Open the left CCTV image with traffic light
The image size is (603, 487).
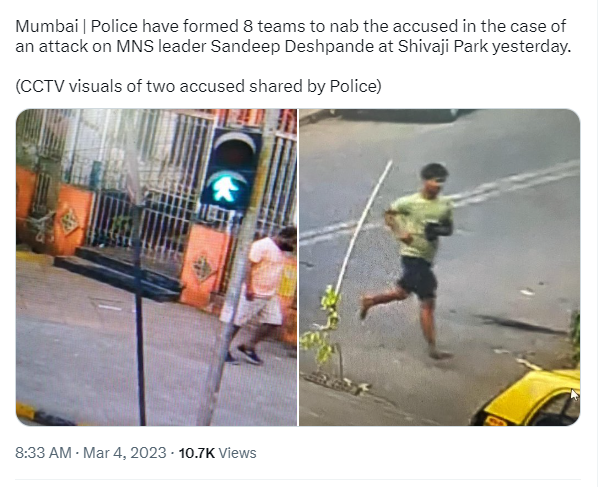157,267
